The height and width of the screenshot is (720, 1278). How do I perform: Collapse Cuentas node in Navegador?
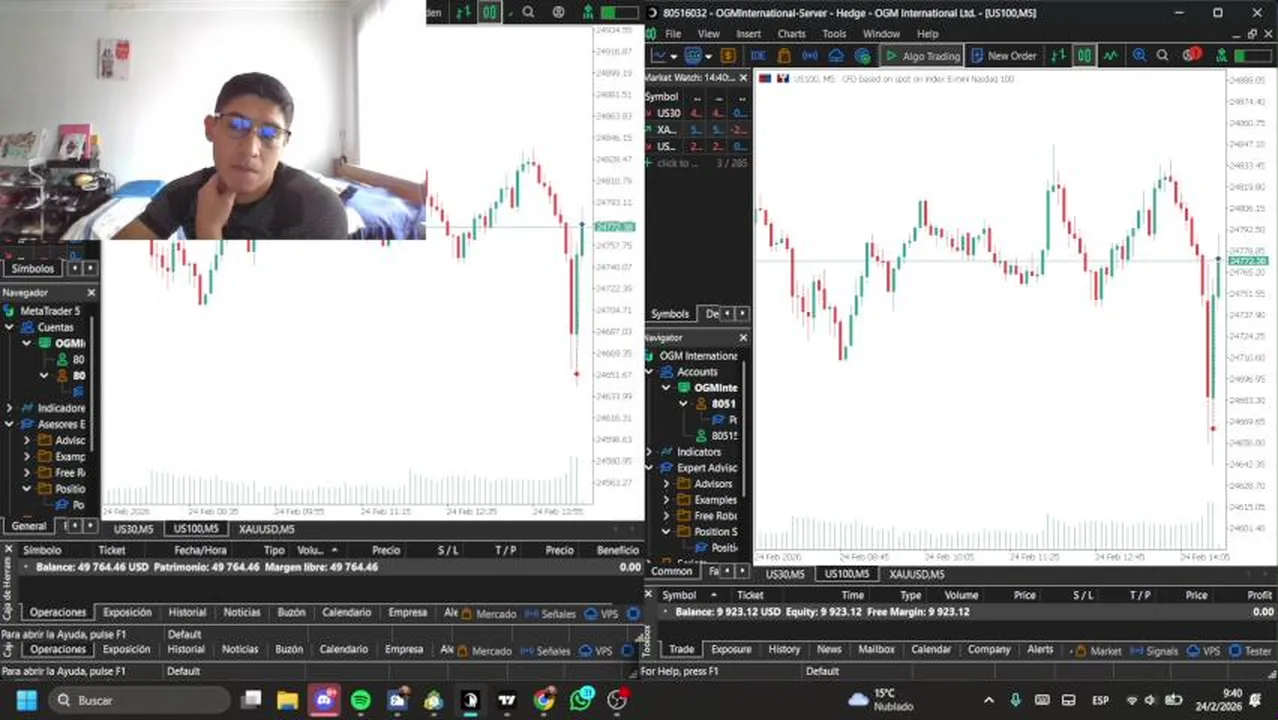pos(9,327)
